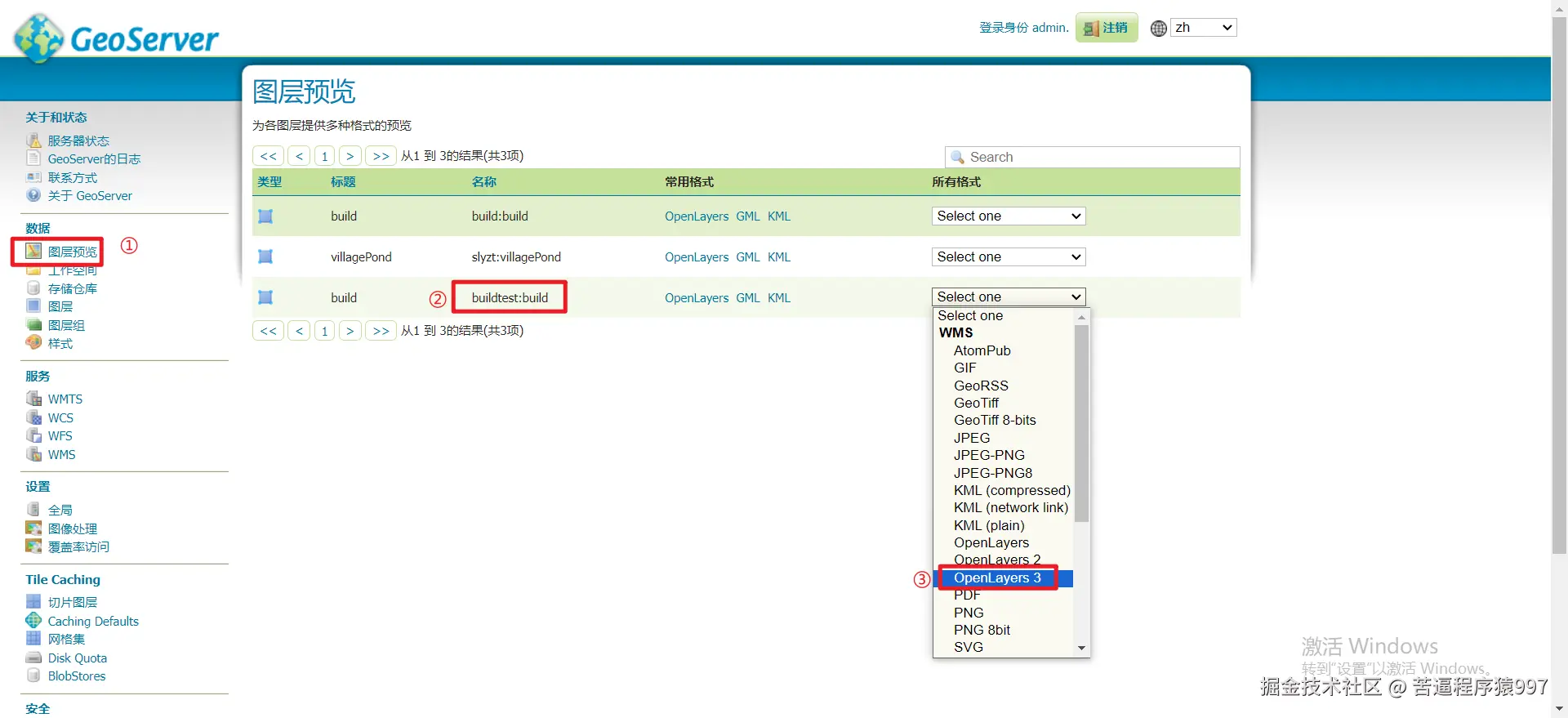Image resolution: width=1568 pixels, height=718 pixels.
Task: Open the zh language dropdown
Action: pyautogui.click(x=1204, y=28)
